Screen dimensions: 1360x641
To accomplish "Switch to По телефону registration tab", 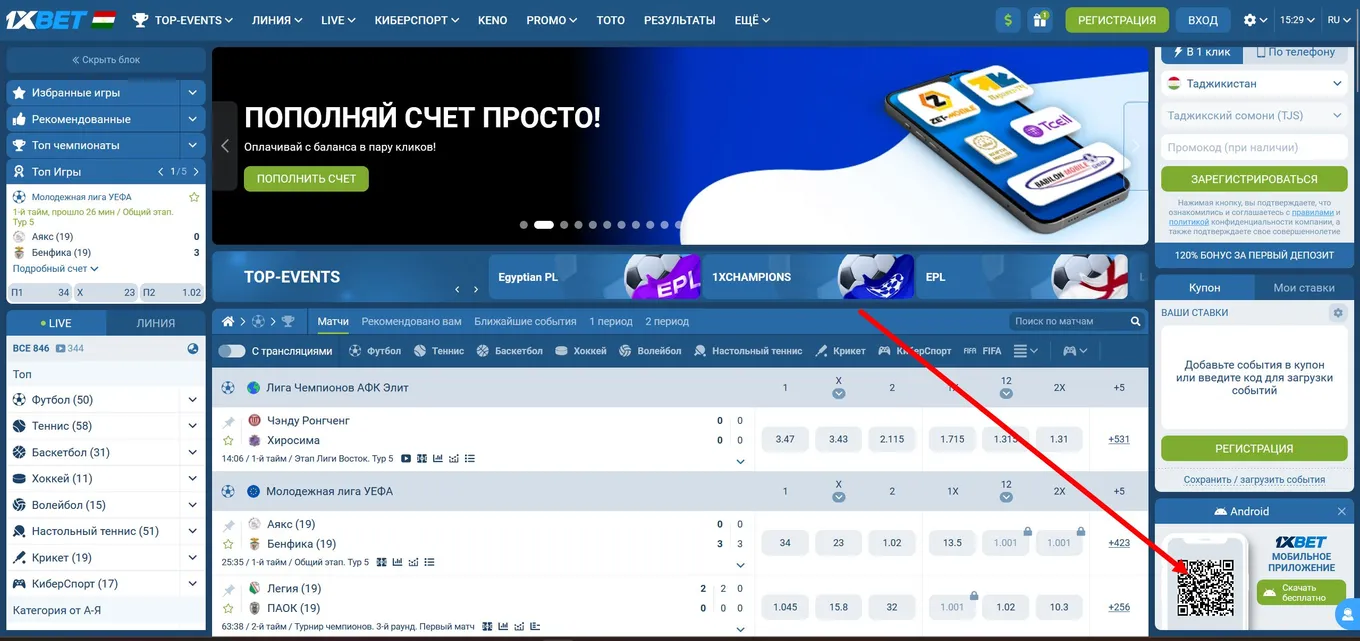I will click(x=1296, y=52).
